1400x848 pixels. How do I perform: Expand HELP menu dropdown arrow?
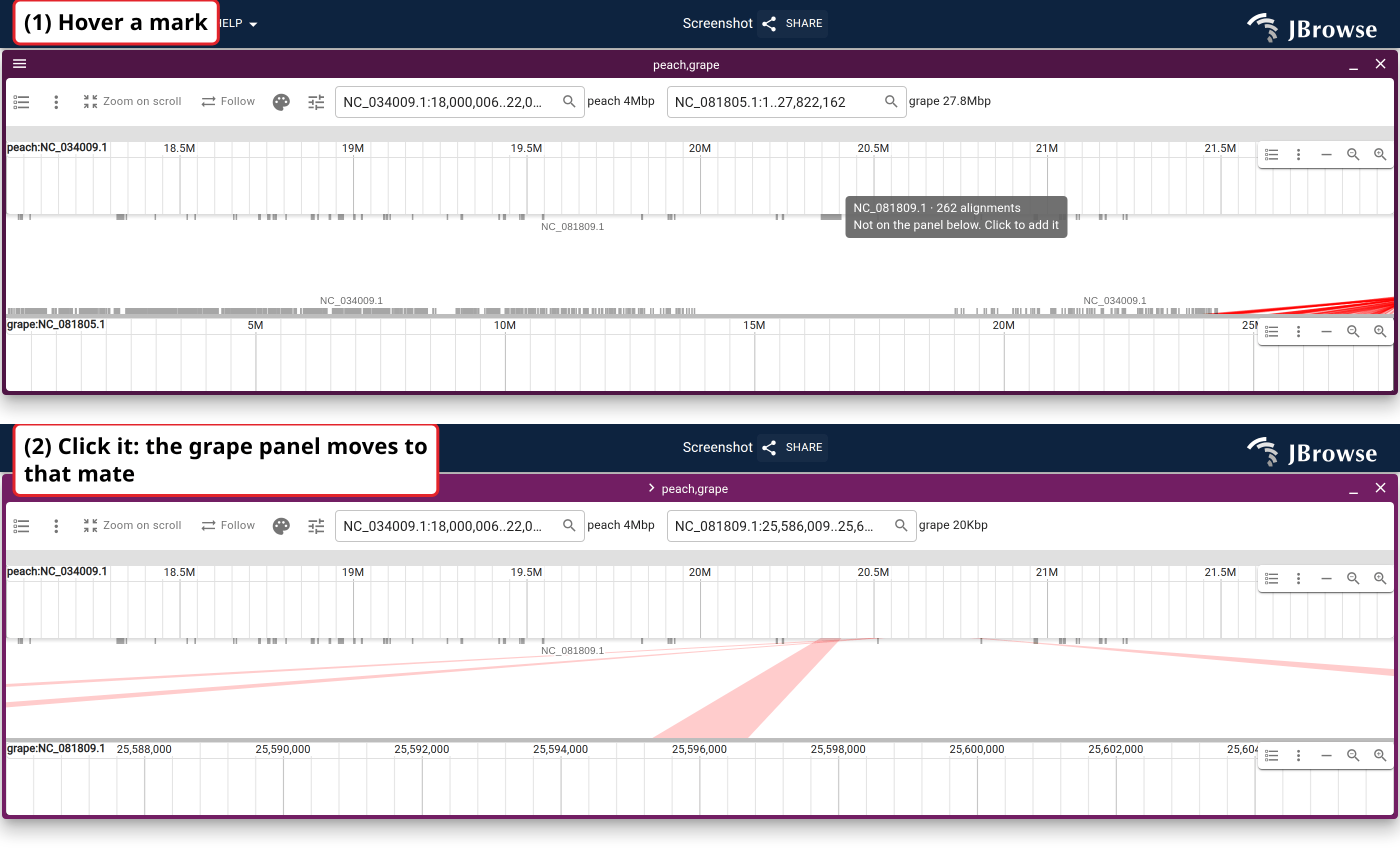tap(253, 24)
